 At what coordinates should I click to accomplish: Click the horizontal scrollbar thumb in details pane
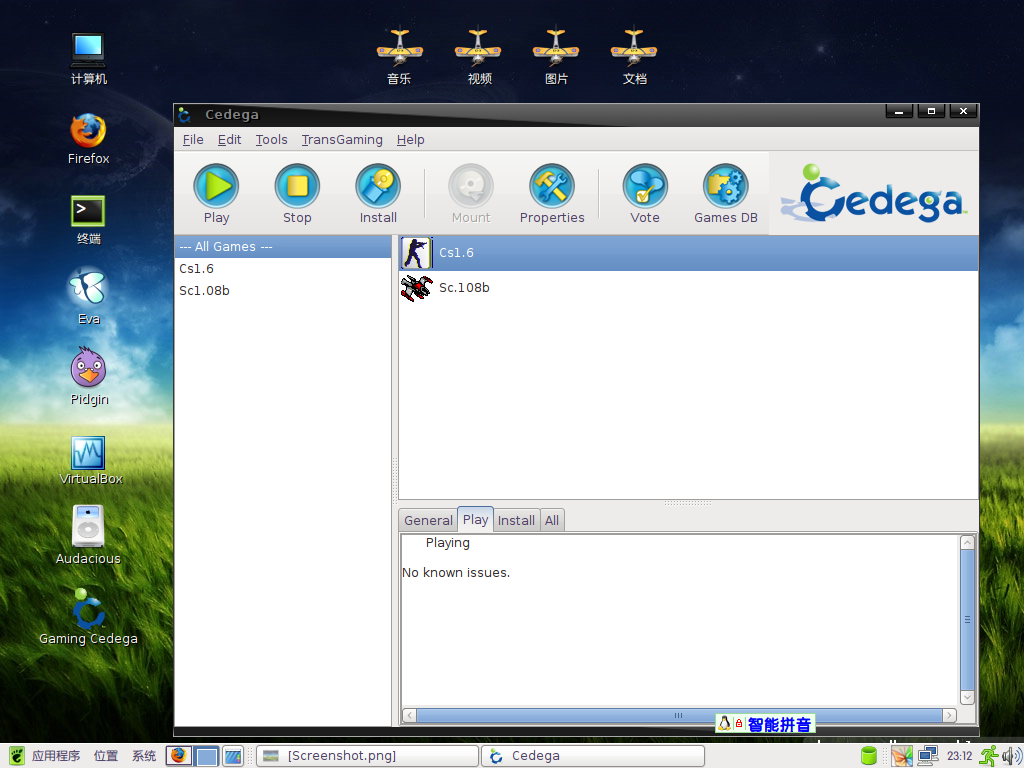point(679,716)
